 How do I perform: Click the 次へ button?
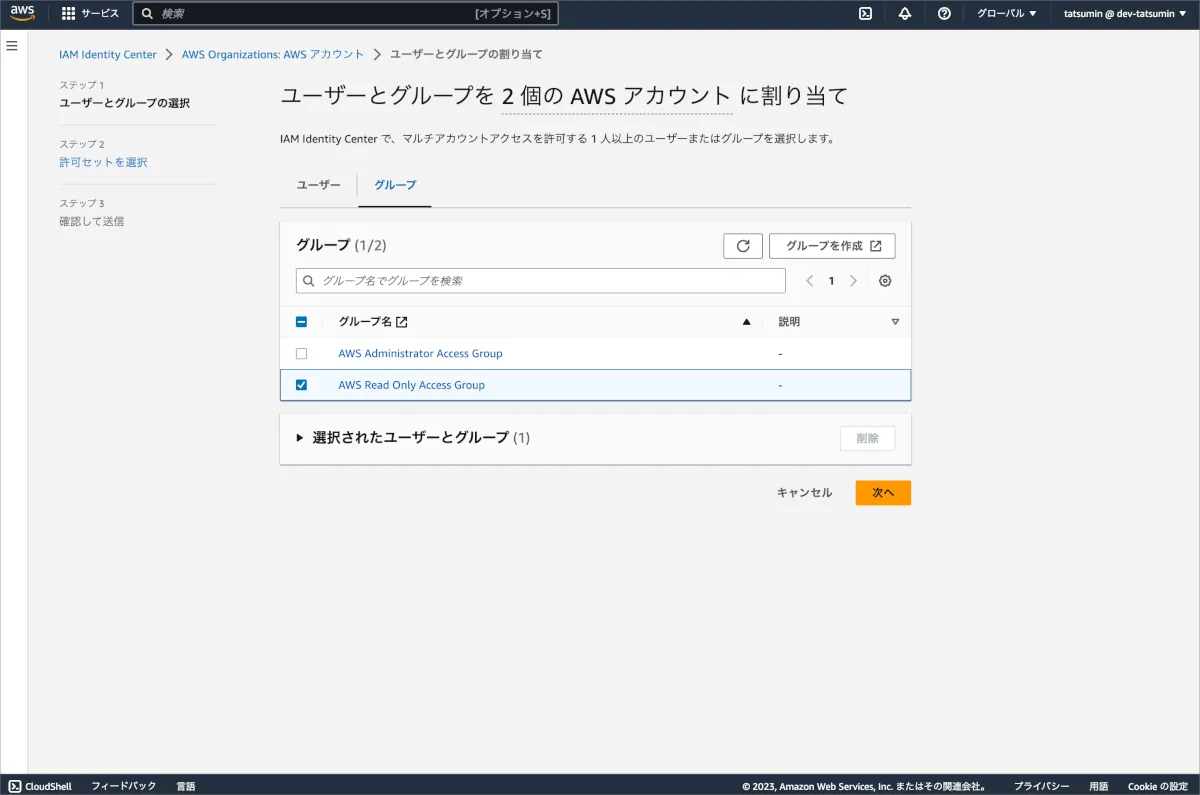pyautogui.click(x=882, y=493)
